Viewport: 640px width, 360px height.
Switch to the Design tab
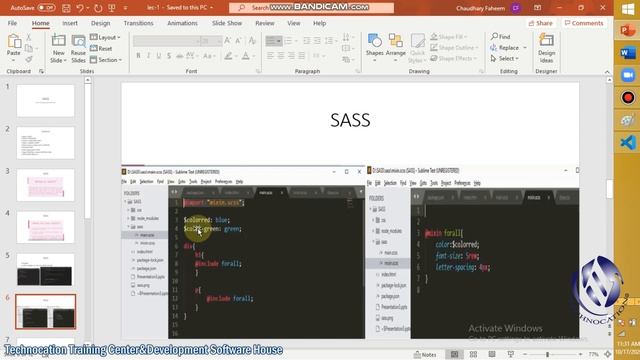[100, 23]
